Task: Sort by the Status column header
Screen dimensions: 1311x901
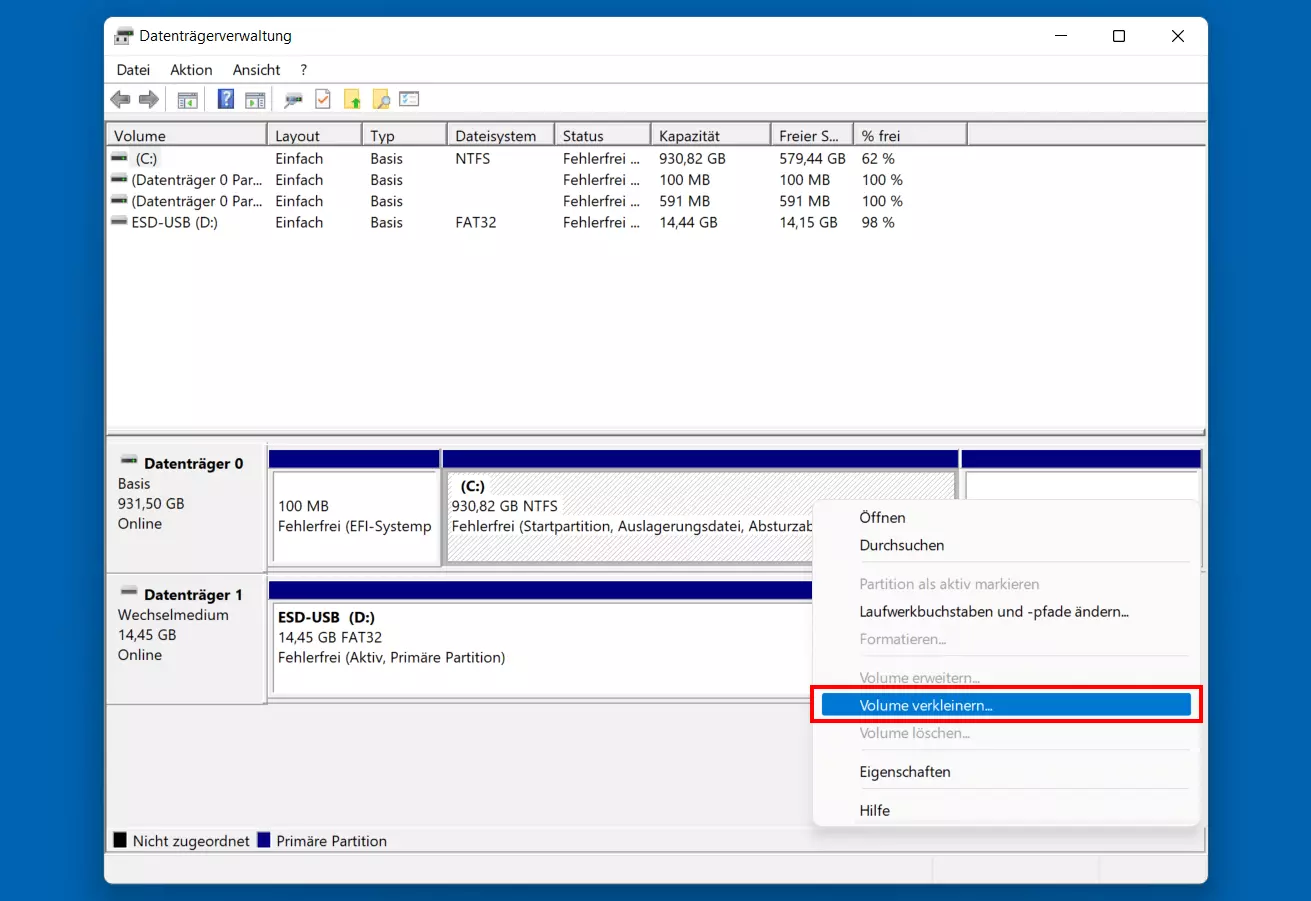Action: [603, 136]
